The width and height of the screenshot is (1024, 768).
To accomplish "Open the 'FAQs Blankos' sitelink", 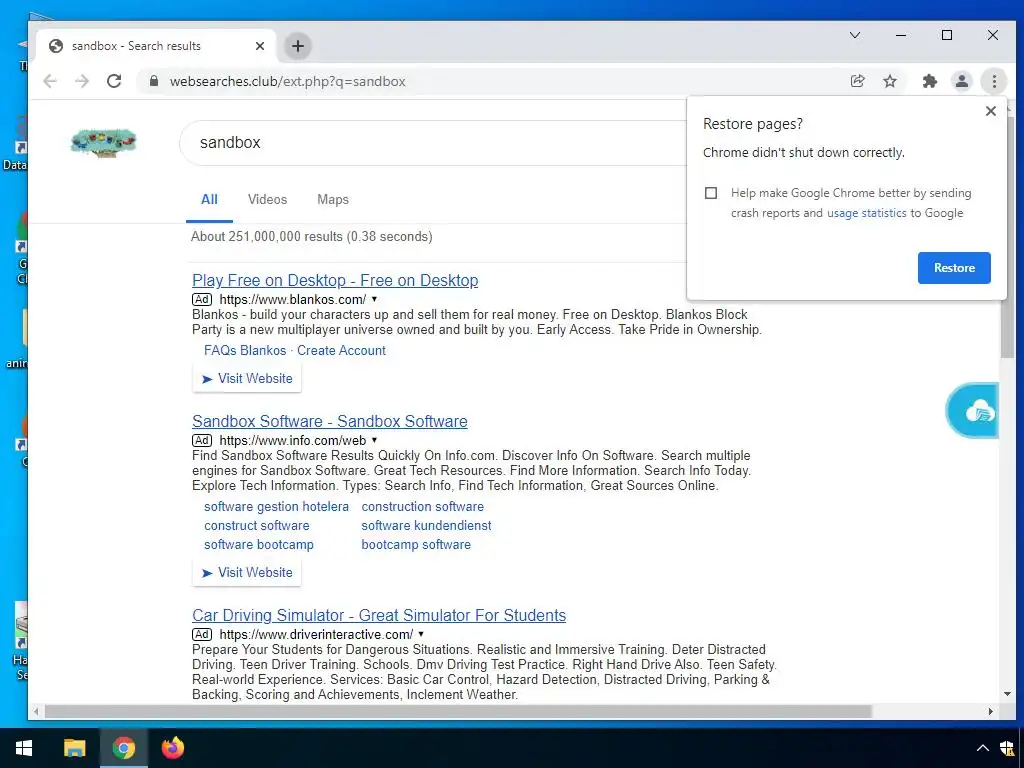I will (245, 350).
